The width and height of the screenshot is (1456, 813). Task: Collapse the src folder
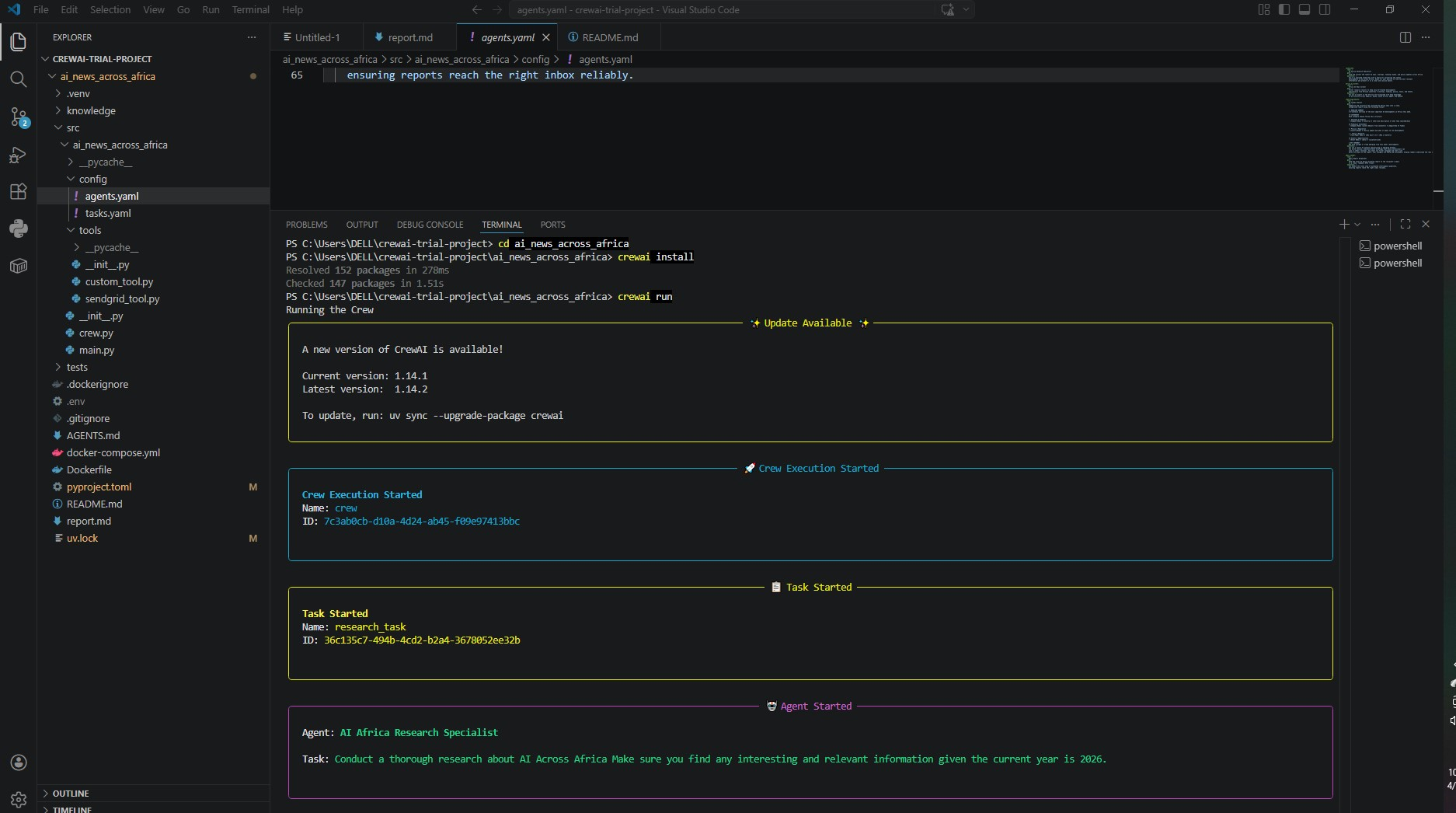coord(73,127)
